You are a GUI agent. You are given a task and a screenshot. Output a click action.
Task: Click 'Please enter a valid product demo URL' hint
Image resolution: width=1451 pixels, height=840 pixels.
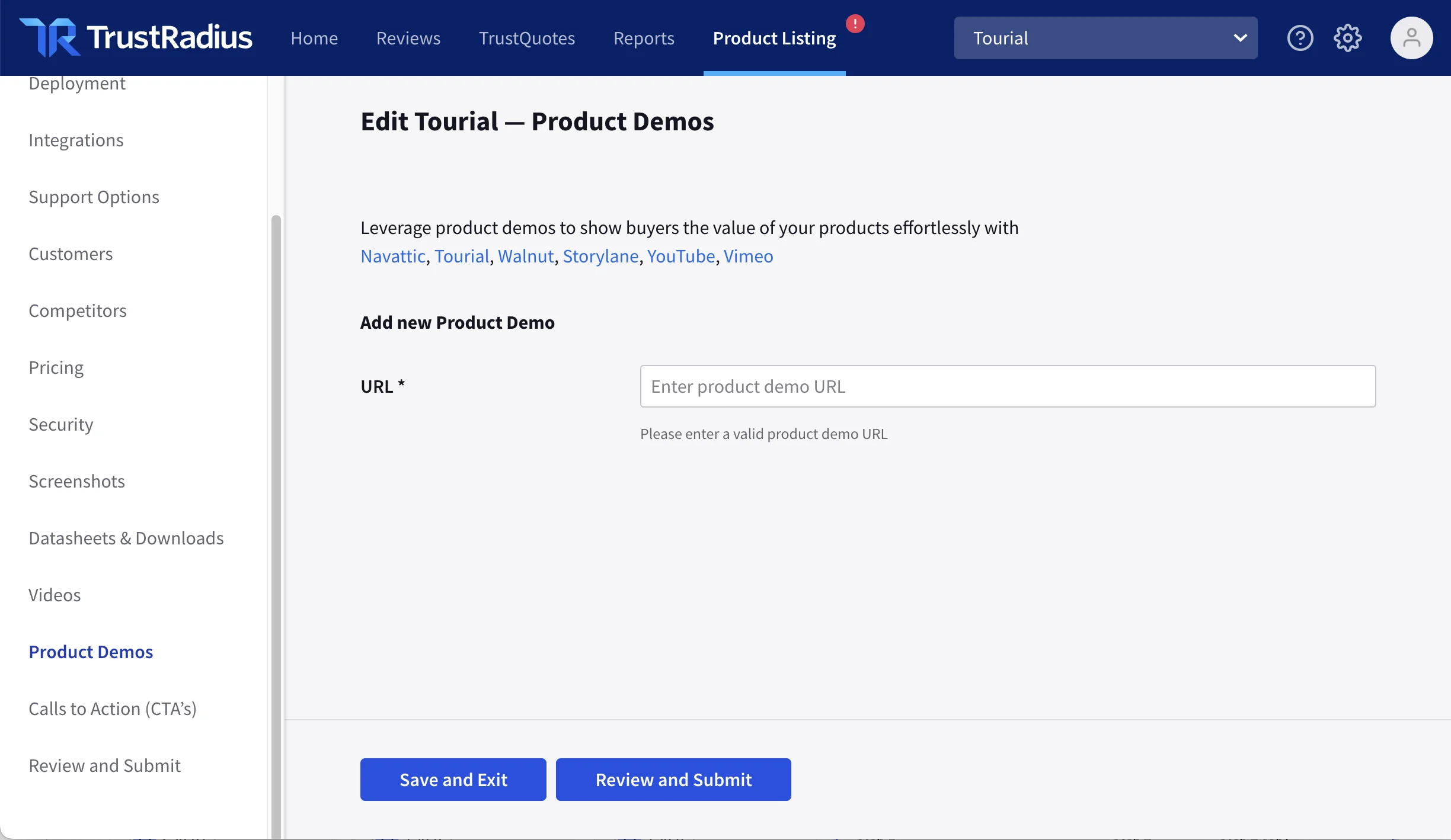tap(763, 434)
